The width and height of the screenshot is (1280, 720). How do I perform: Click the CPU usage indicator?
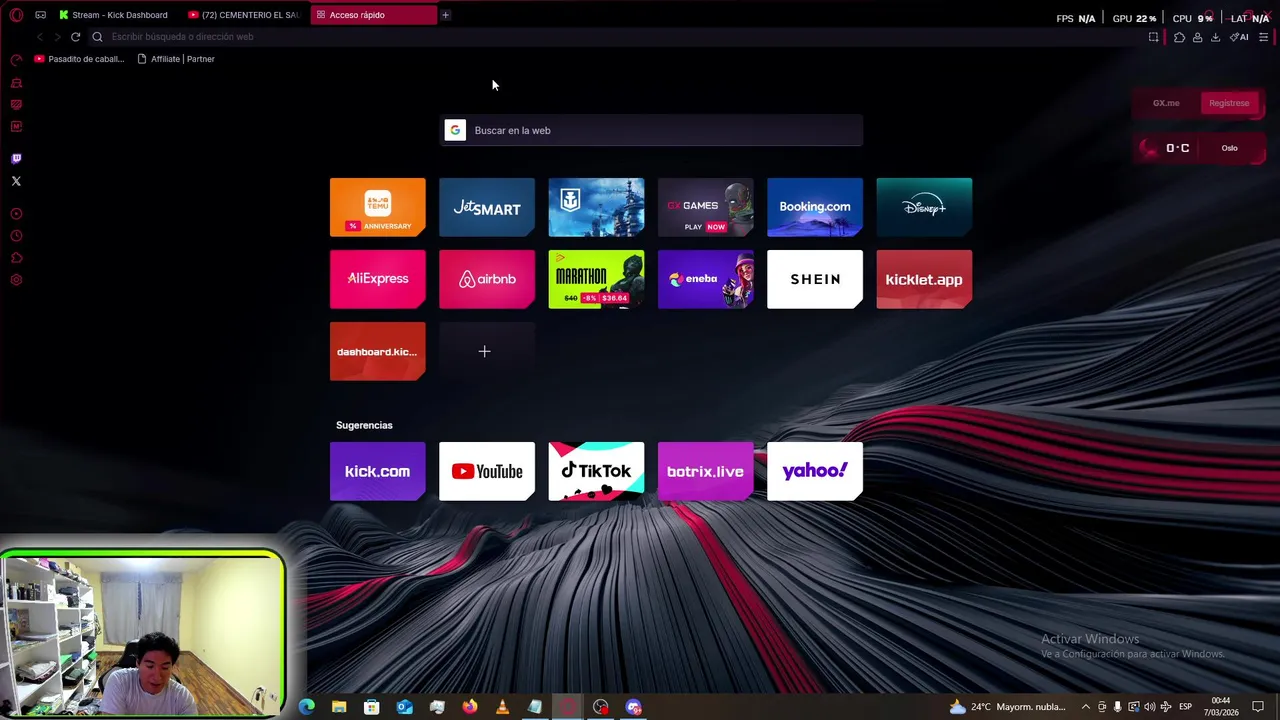pos(1192,18)
